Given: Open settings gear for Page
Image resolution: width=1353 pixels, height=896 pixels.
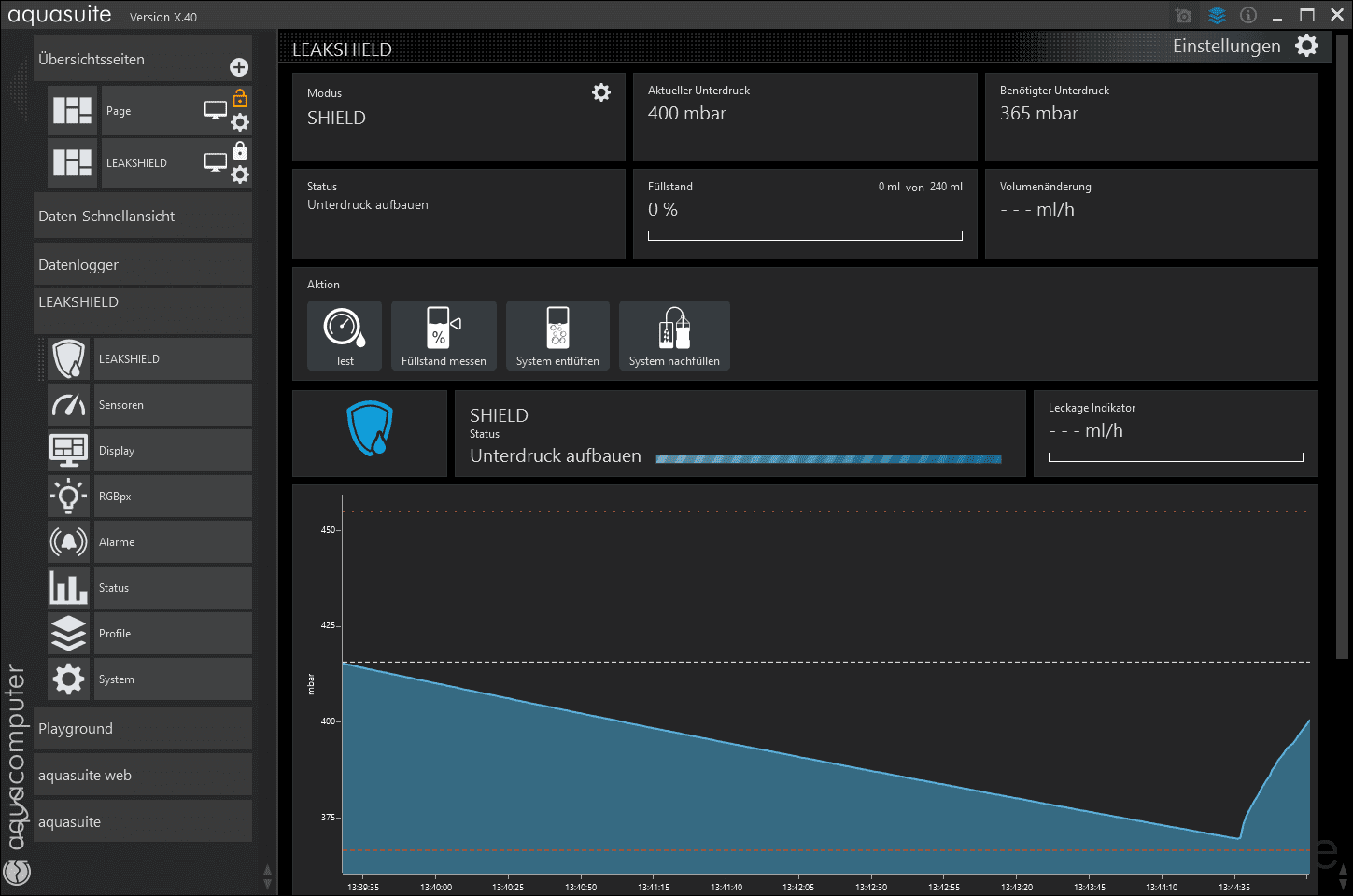Looking at the screenshot, I should (240, 122).
